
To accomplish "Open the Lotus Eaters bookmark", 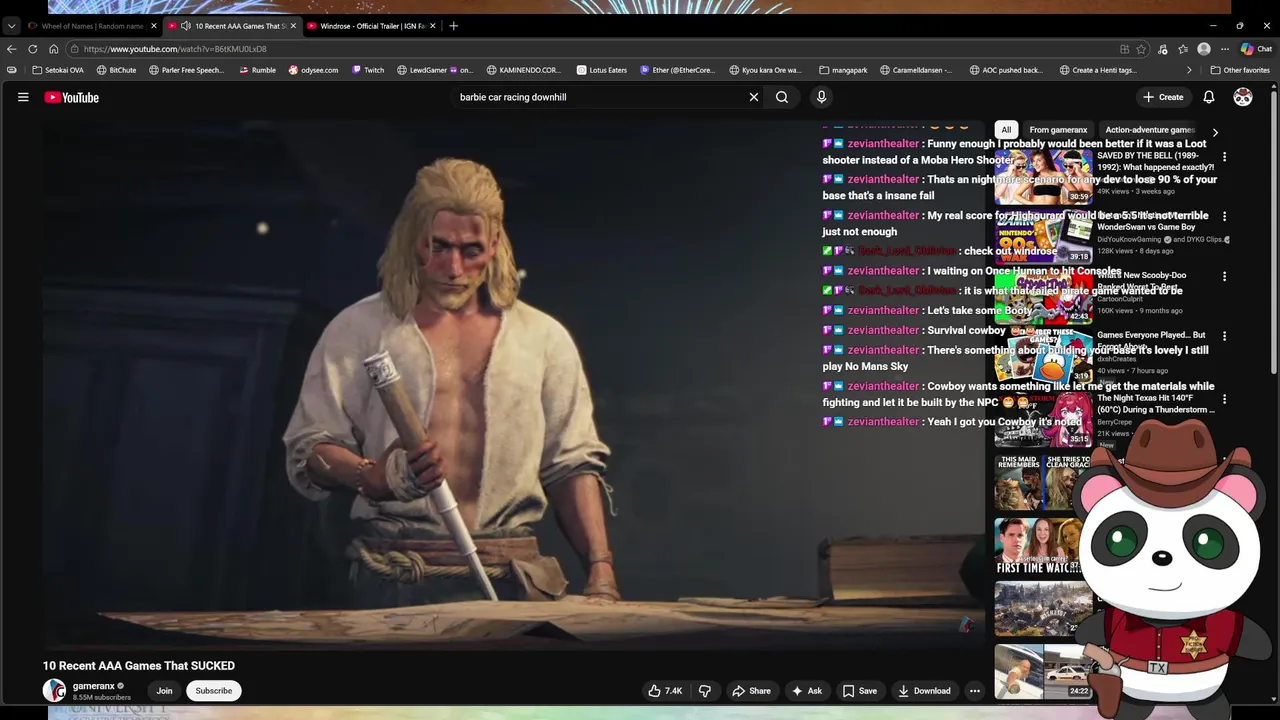I will (601, 70).
